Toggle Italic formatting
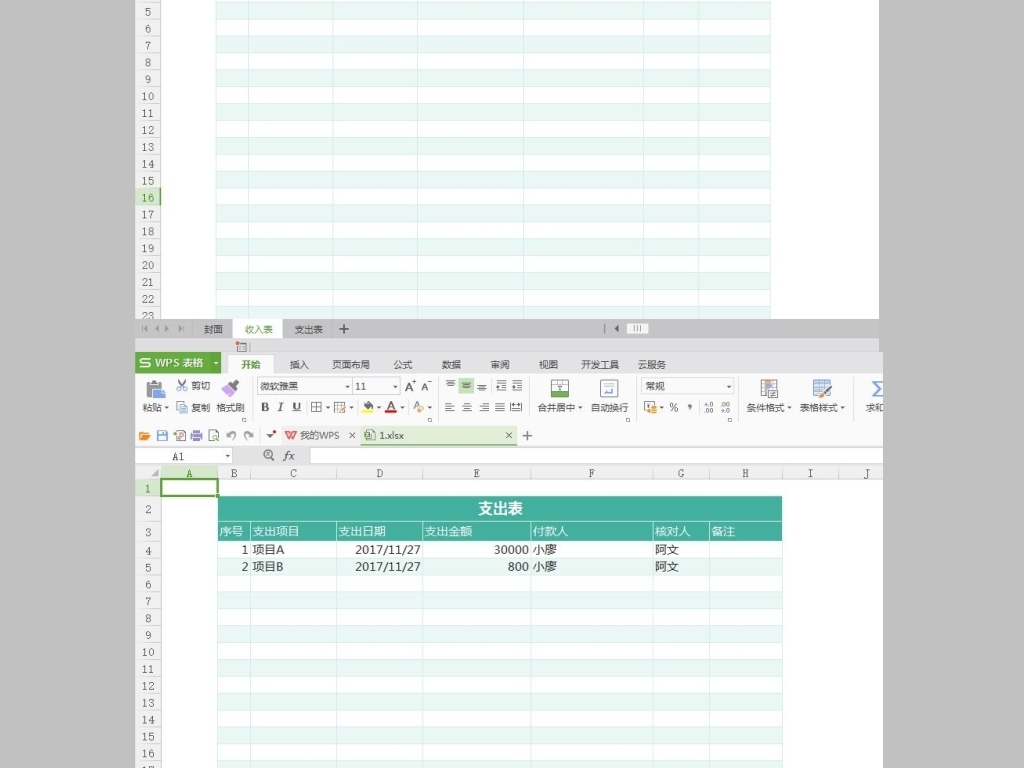The height and width of the screenshot is (768, 1024). 280,407
